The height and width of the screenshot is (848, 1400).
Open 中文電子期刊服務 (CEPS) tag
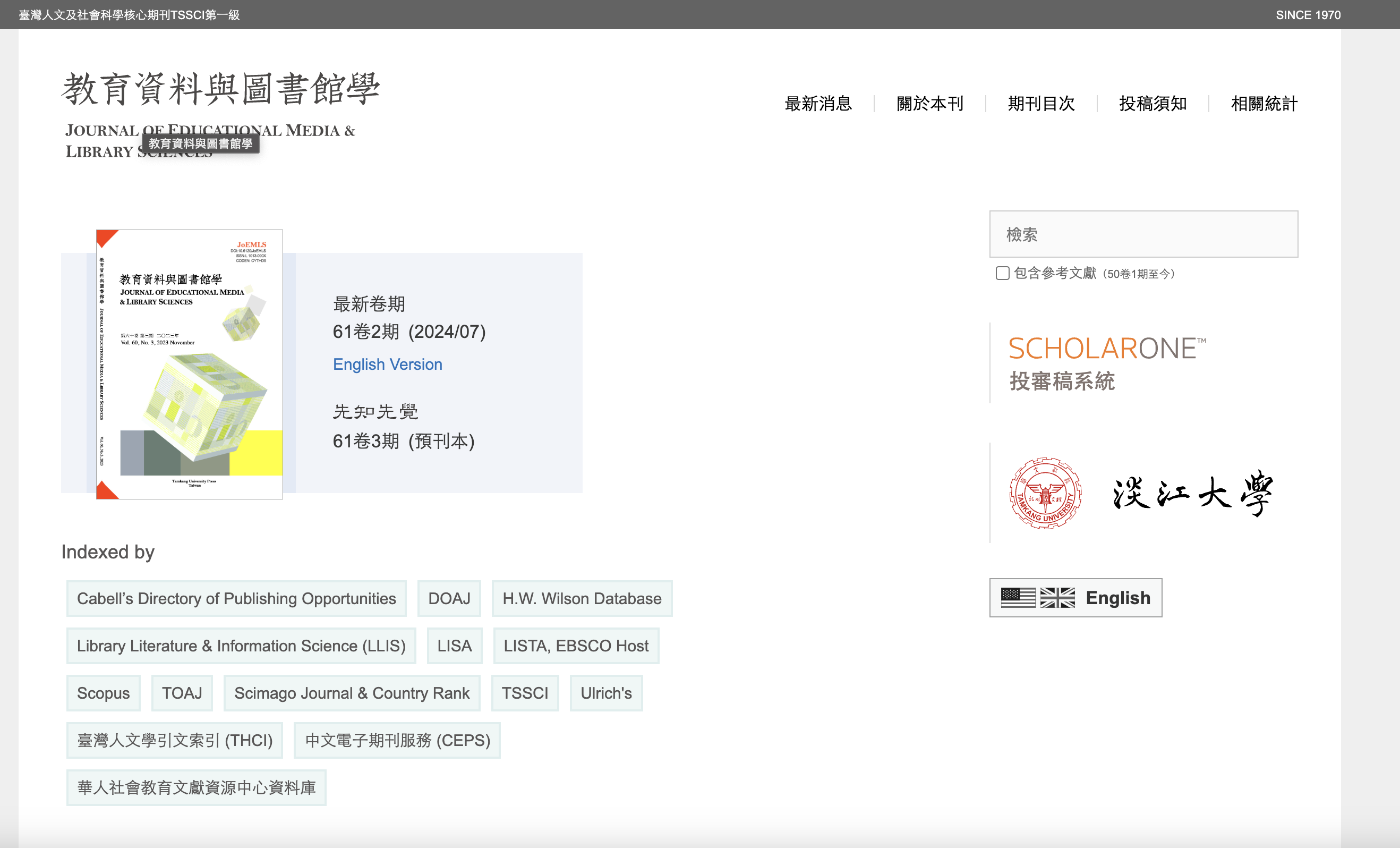pos(397,740)
